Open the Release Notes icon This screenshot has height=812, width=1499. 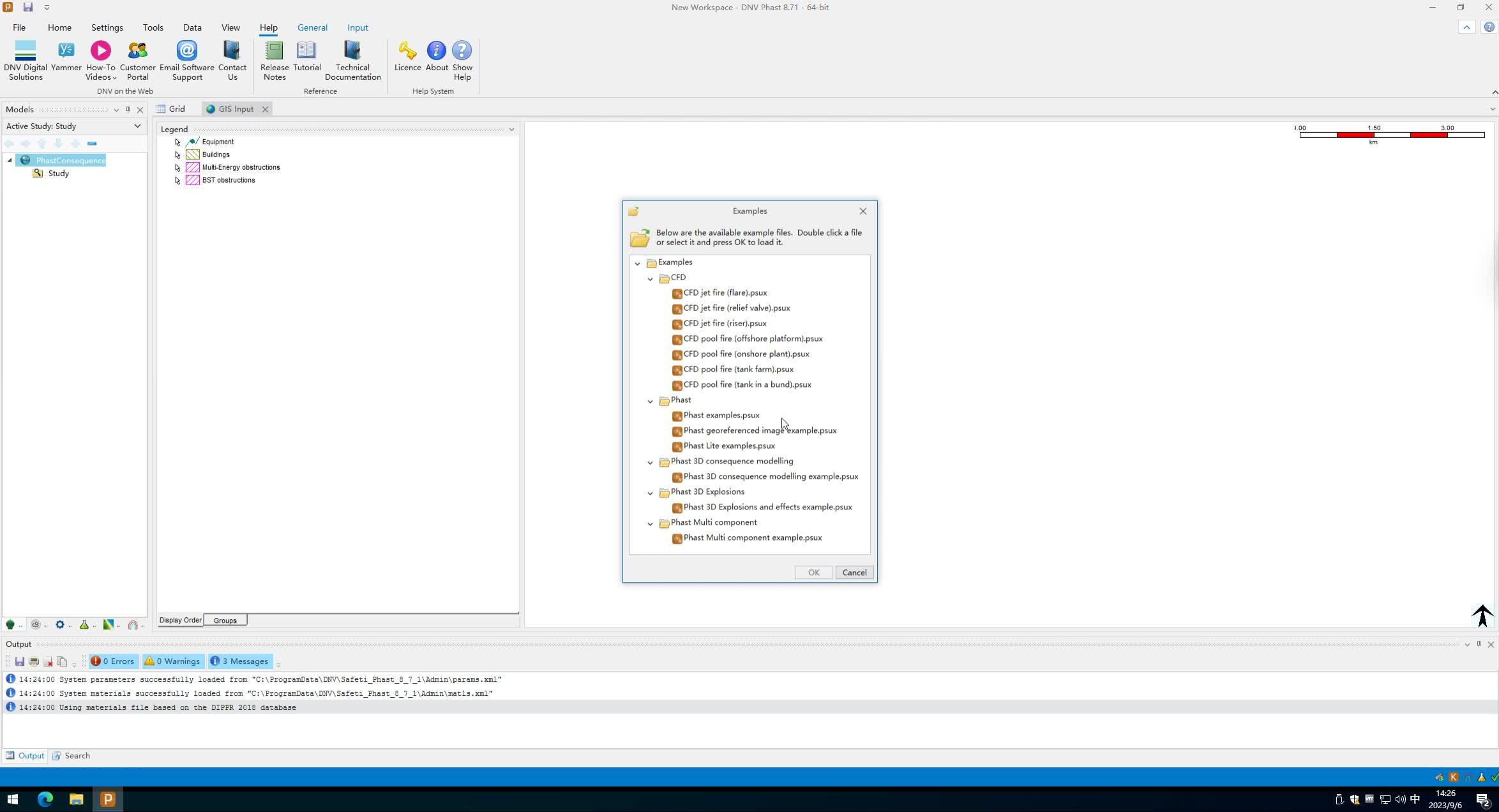(274, 51)
